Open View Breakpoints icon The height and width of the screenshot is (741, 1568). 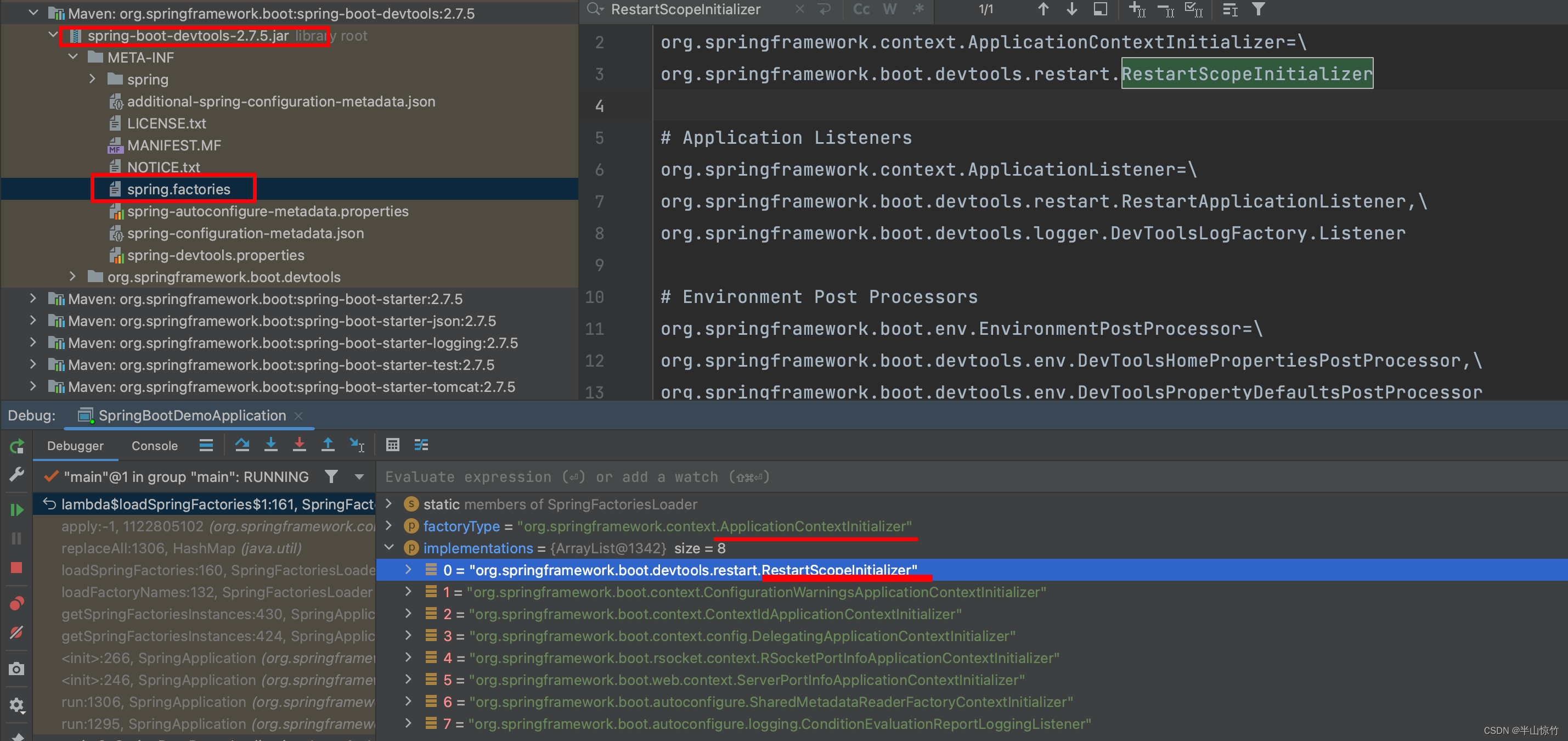(17, 603)
